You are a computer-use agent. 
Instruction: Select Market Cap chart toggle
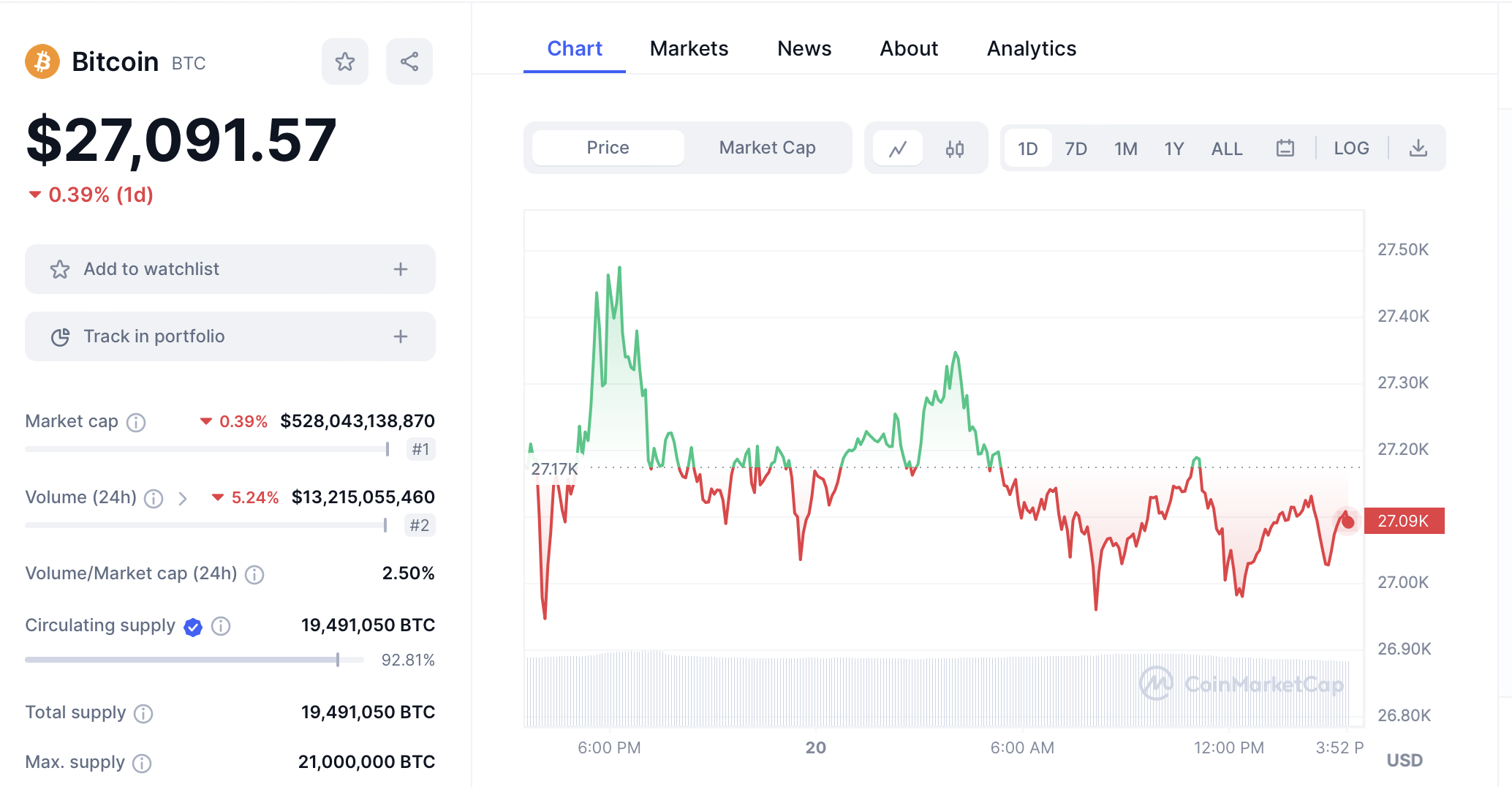click(767, 148)
